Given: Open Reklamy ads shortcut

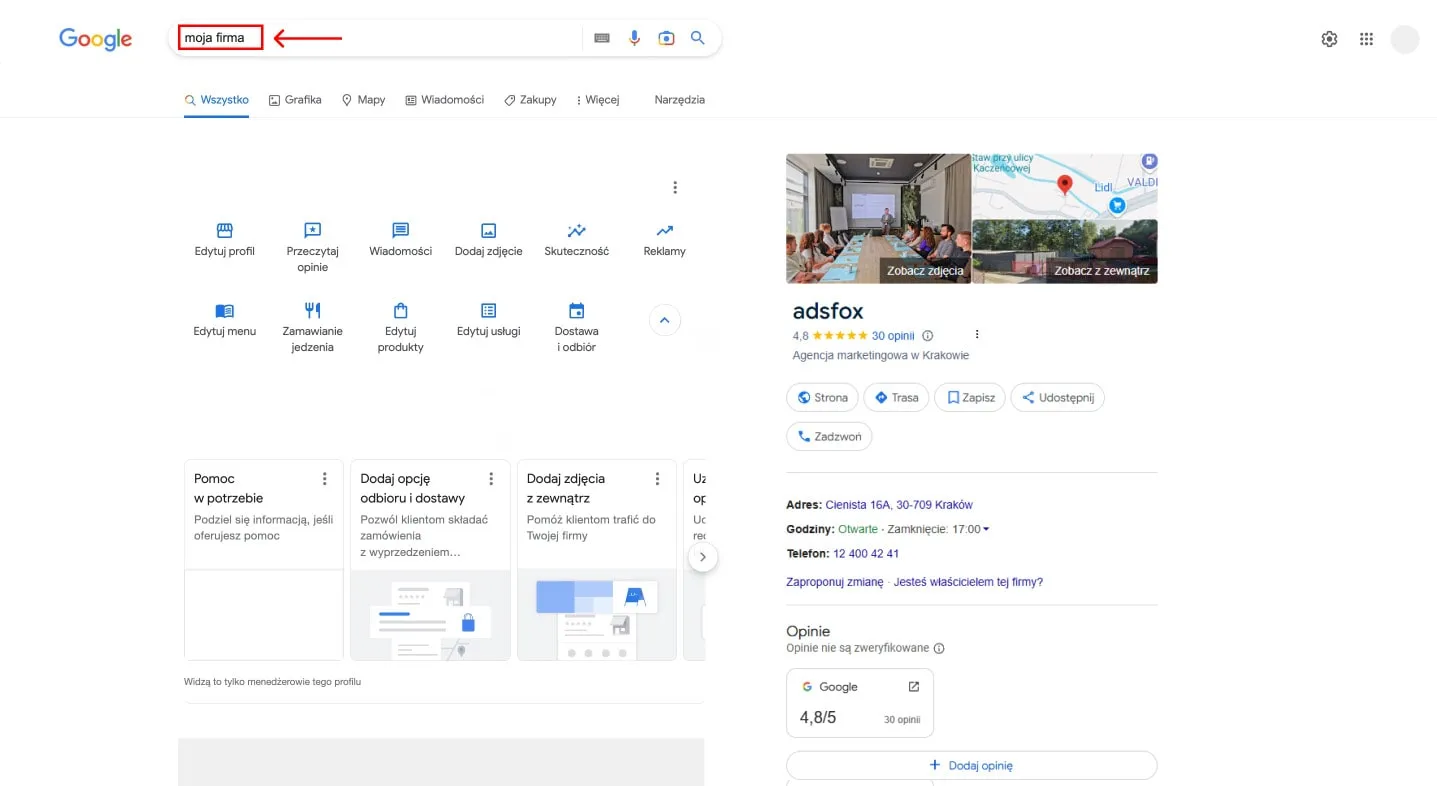Looking at the screenshot, I should (x=664, y=240).
